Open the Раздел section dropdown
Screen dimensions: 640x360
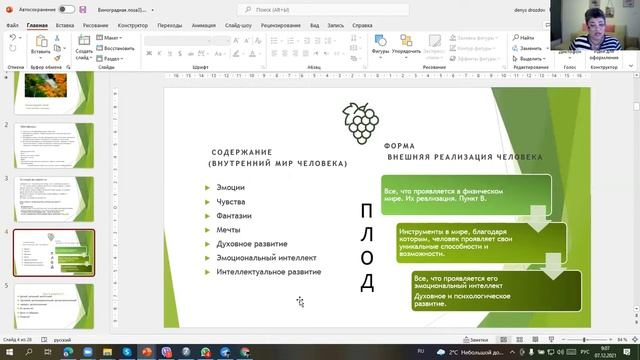pos(110,59)
